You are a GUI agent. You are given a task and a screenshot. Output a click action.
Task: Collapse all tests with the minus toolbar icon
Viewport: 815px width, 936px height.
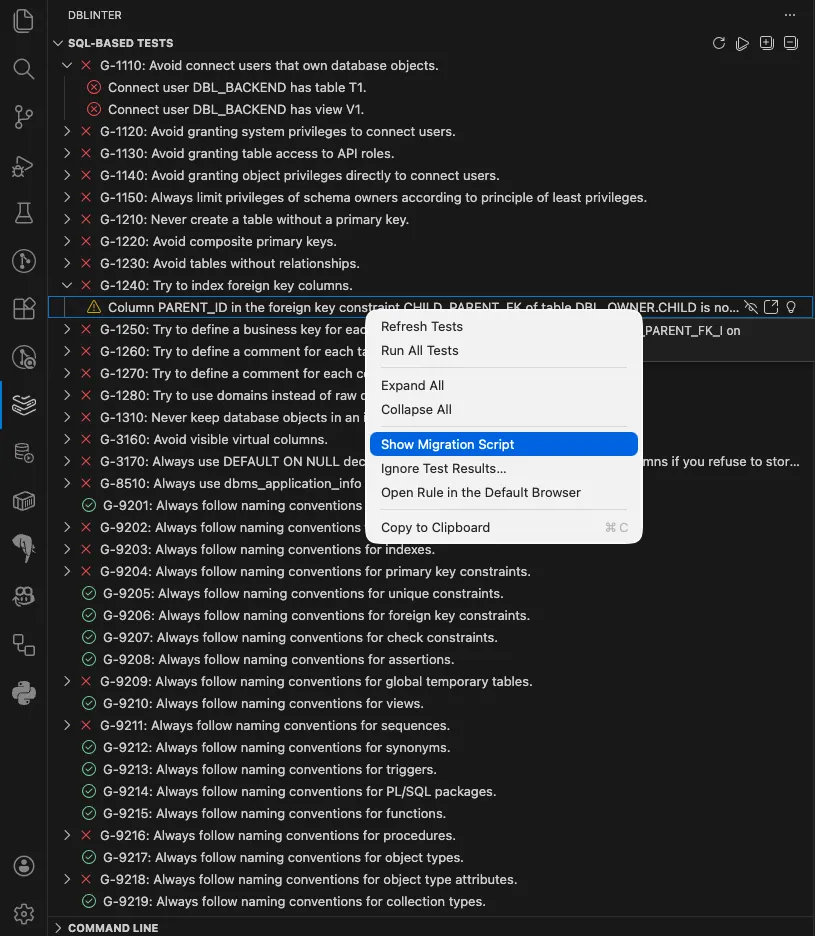(x=788, y=43)
